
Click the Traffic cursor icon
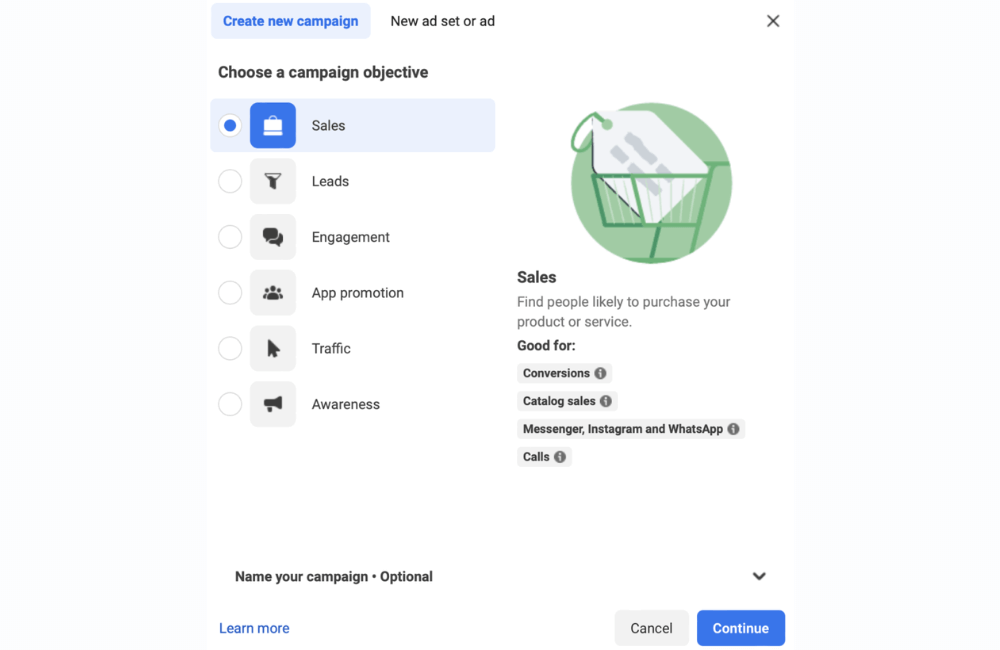click(273, 349)
